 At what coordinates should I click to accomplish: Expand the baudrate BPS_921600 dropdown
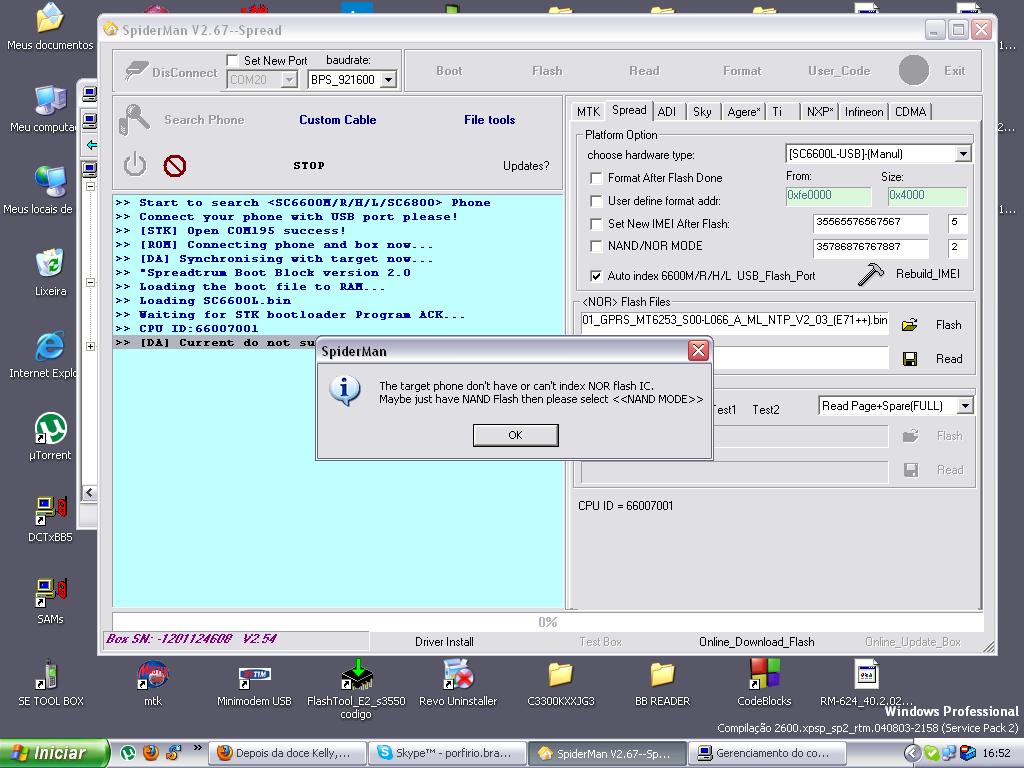(388, 80)
